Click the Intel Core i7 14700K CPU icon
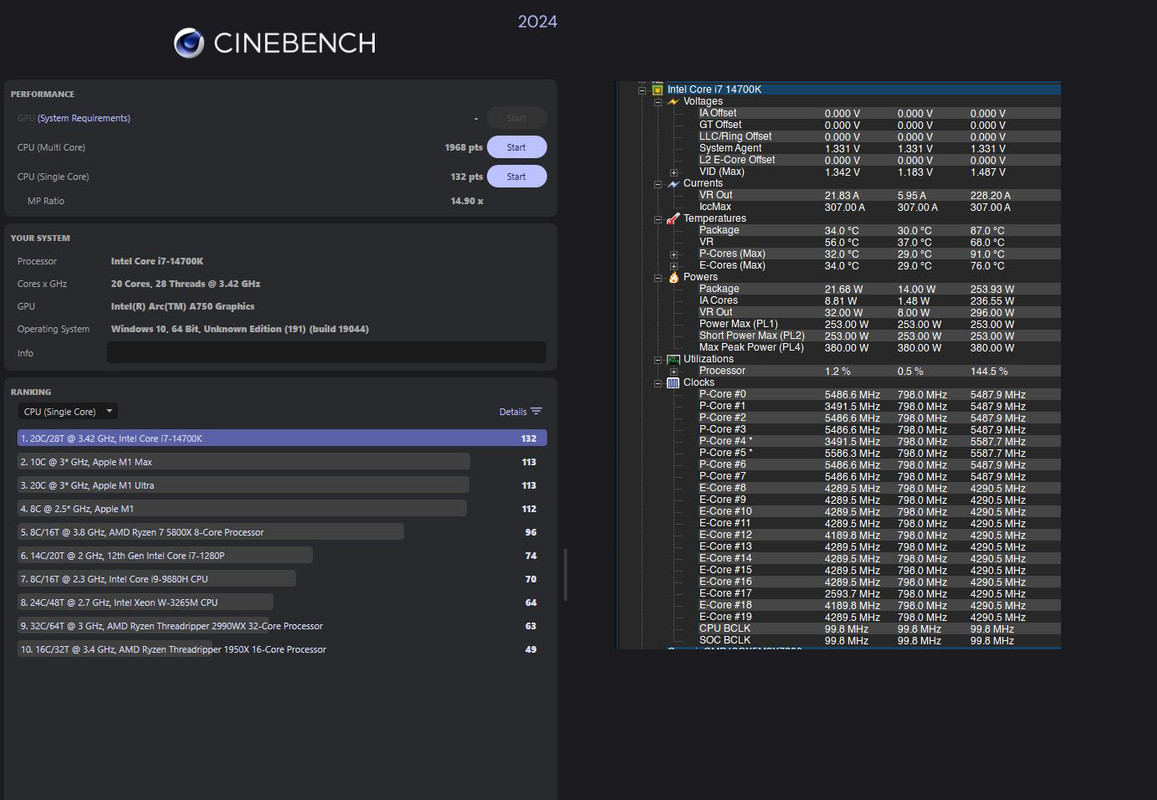 click(x=657, y=89)
